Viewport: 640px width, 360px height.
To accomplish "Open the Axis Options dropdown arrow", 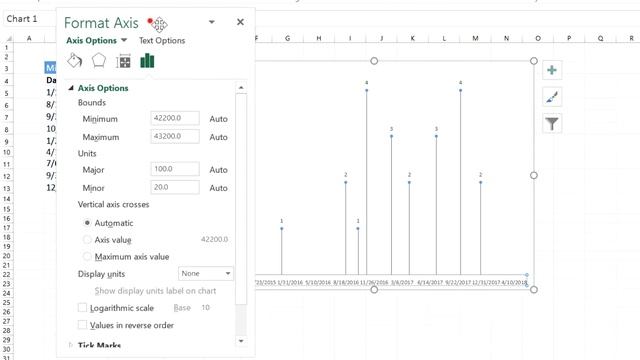I will [124, 40].
